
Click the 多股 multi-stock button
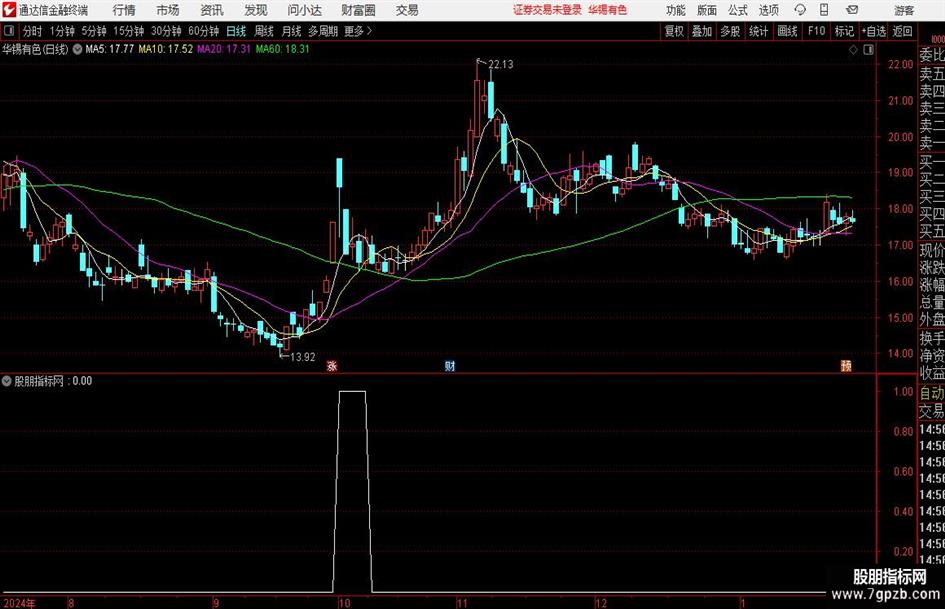(730, 31)
